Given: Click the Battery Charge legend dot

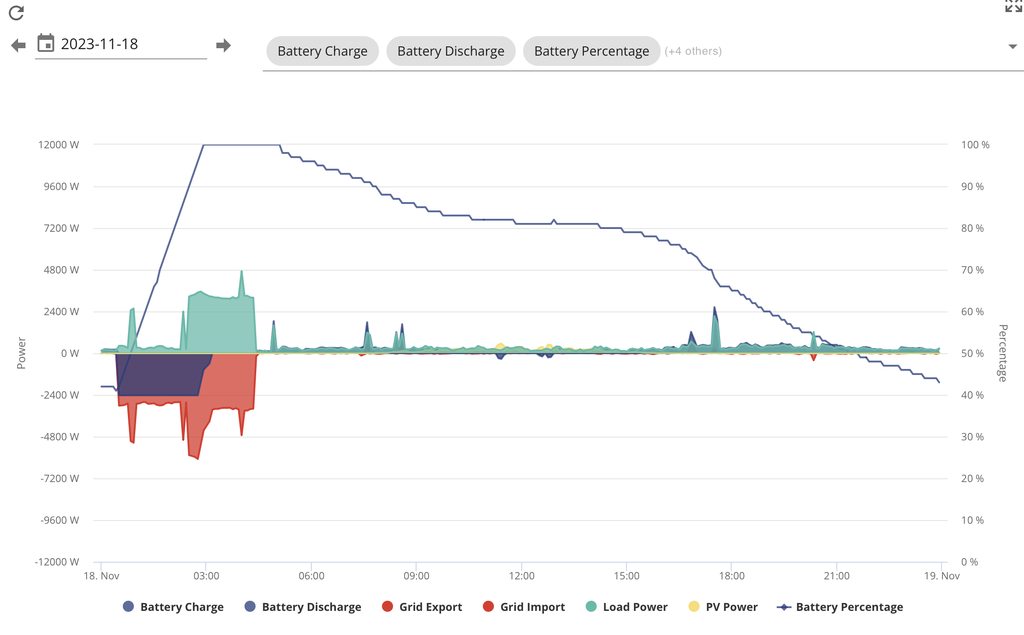Looking at the screenshot, I should (128, 607).
